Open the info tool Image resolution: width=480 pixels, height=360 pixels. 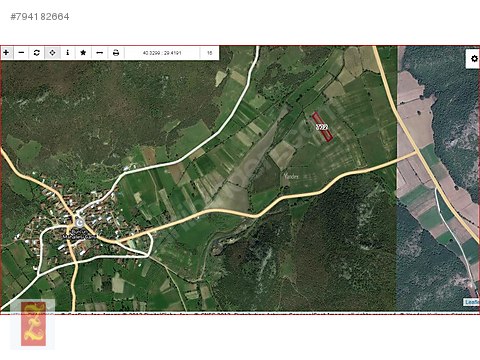pos(68,53)
